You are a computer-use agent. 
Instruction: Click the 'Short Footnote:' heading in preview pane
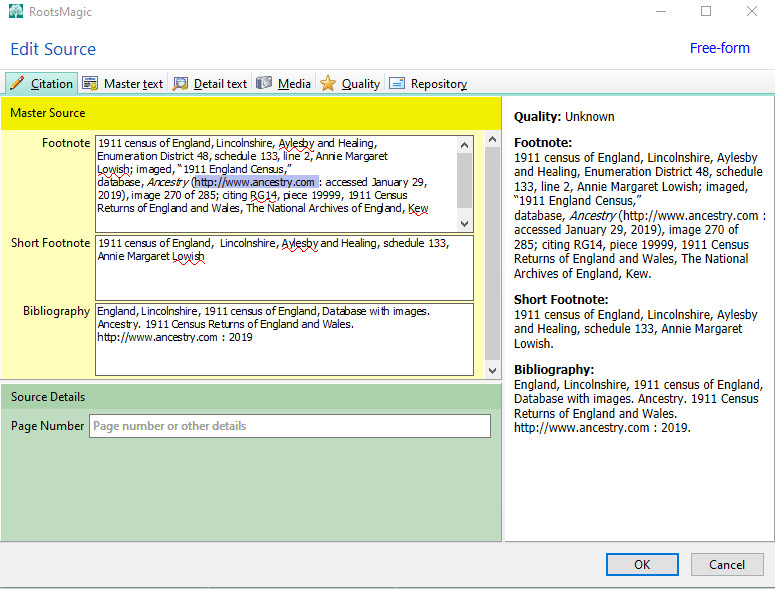click(x=561, y=299)
